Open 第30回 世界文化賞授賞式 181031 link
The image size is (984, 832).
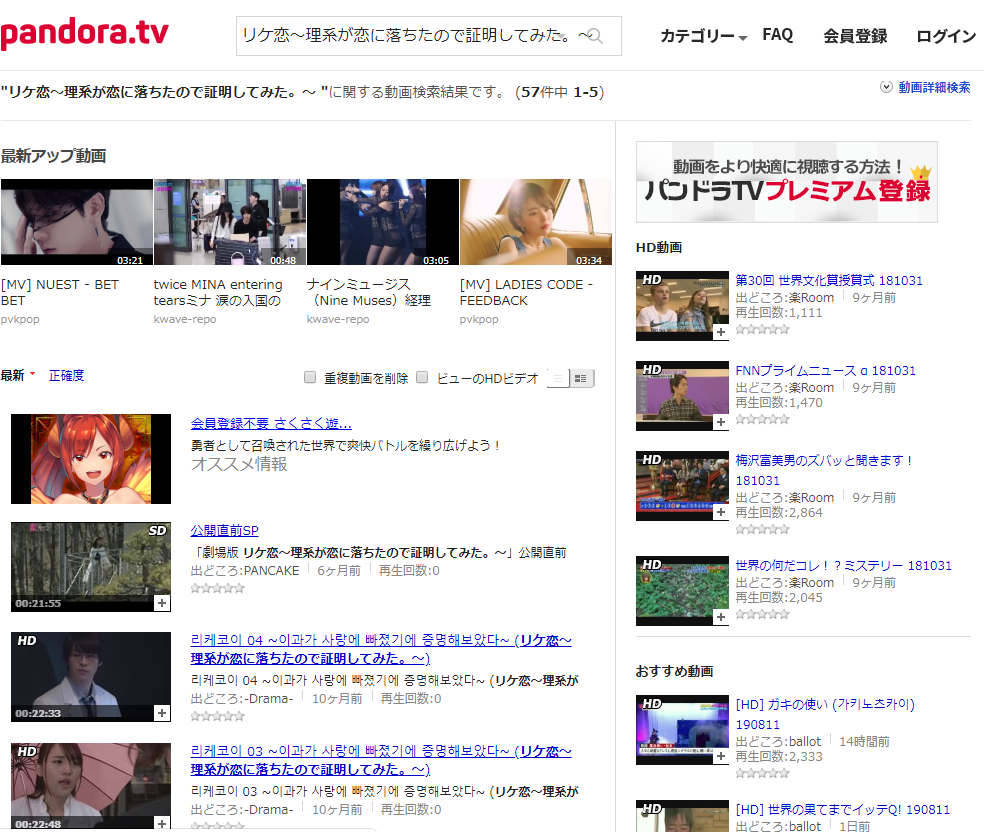point(829,280)
